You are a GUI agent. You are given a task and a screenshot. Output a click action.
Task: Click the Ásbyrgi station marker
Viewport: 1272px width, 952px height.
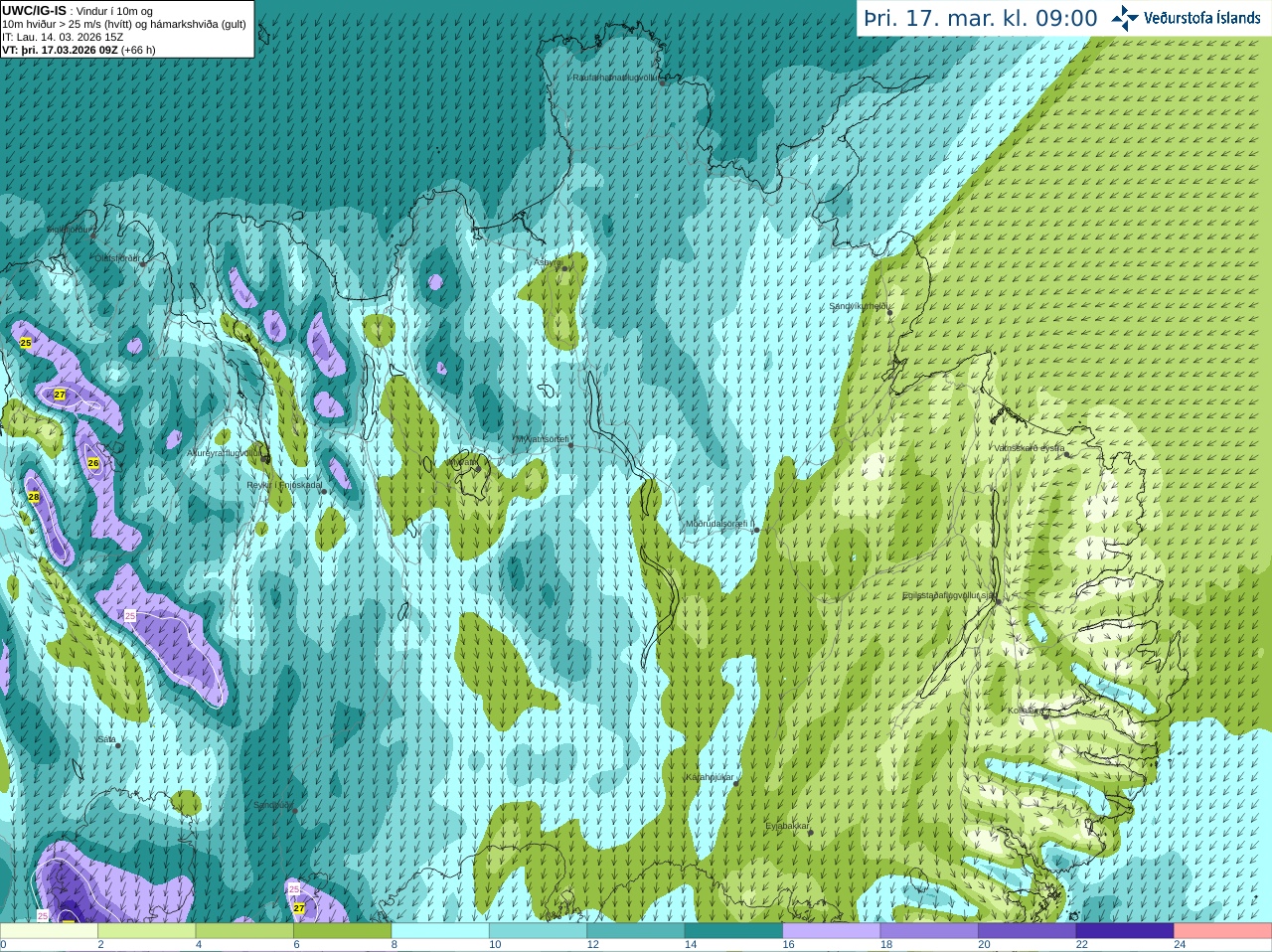(x=564, y=268)
